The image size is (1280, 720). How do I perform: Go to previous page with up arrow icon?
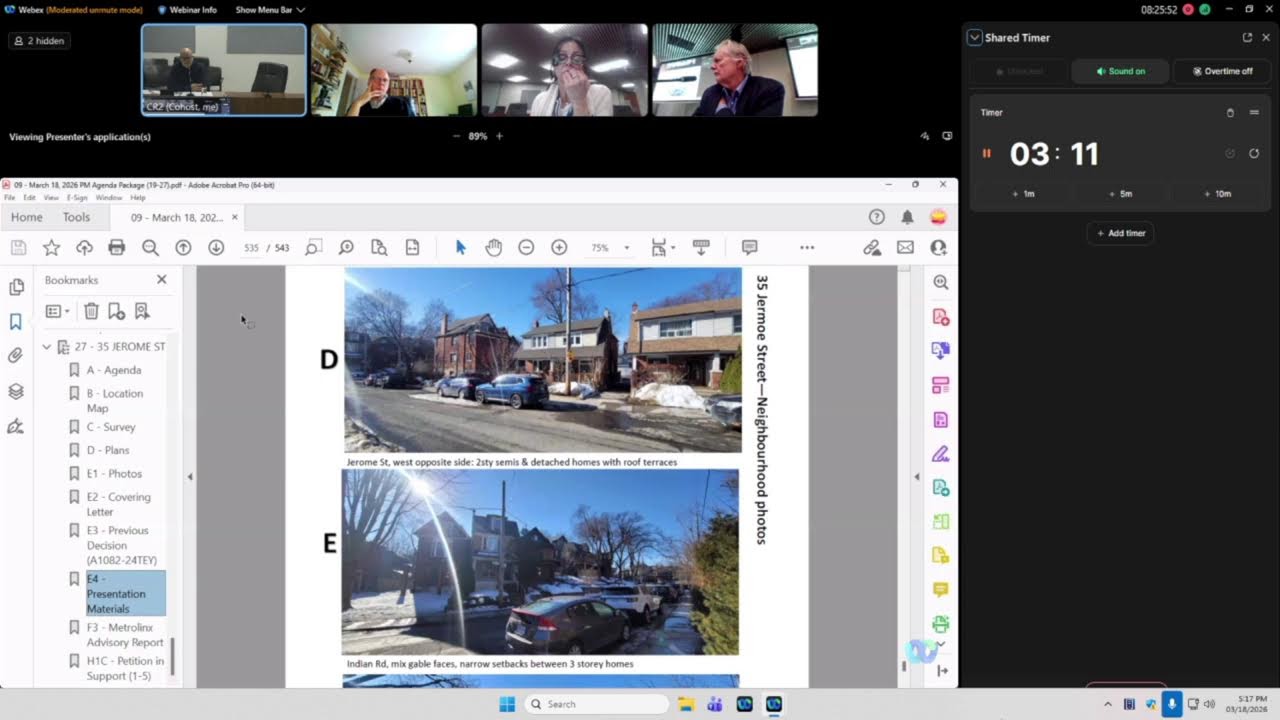point(183,247)
